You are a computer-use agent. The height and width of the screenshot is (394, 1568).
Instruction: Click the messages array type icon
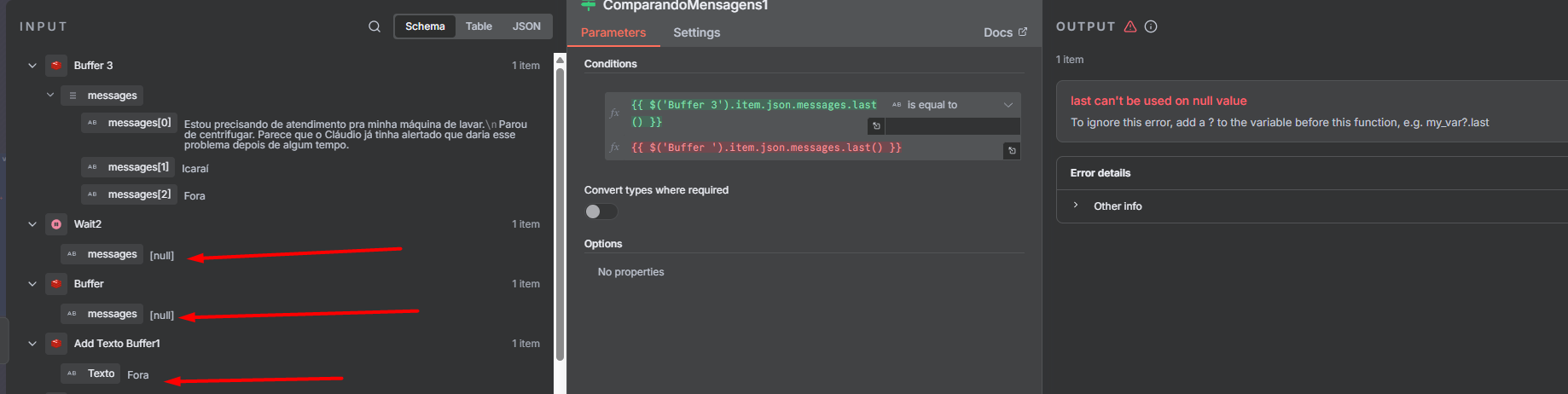[x=73, y=96]
